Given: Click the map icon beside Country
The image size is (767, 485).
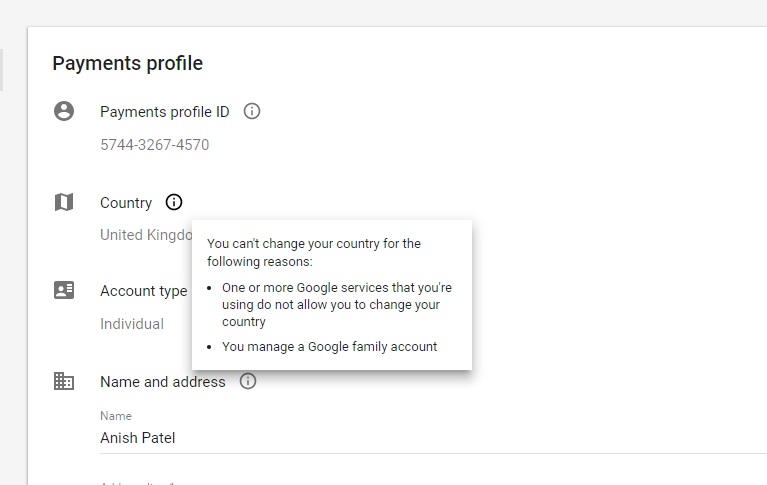Looking at the screenshot, I should (x=64, y=202).
